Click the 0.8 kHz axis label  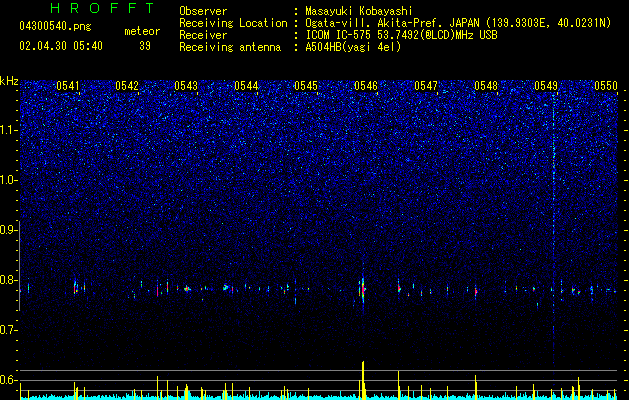coord(8,280)
